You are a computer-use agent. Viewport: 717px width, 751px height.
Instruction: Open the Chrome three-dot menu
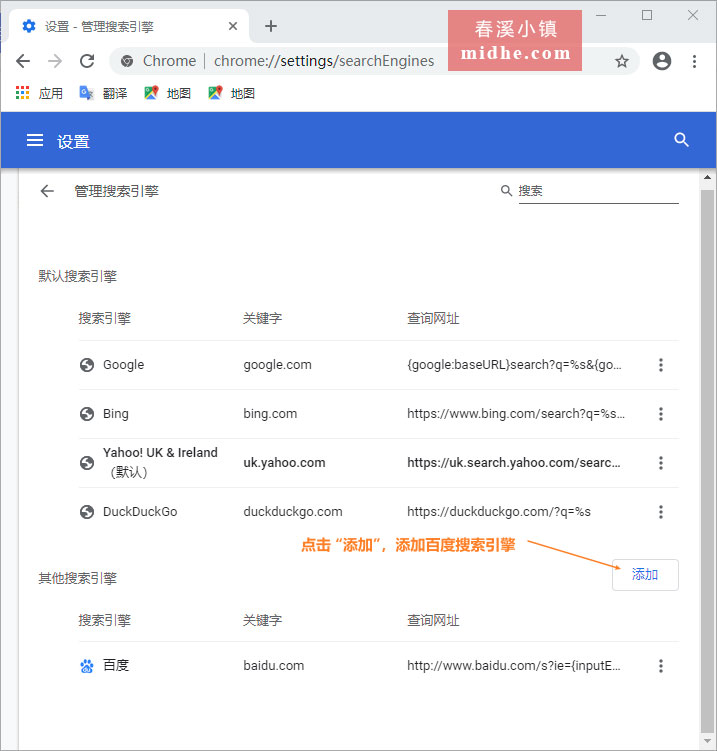tap(694, 61)
